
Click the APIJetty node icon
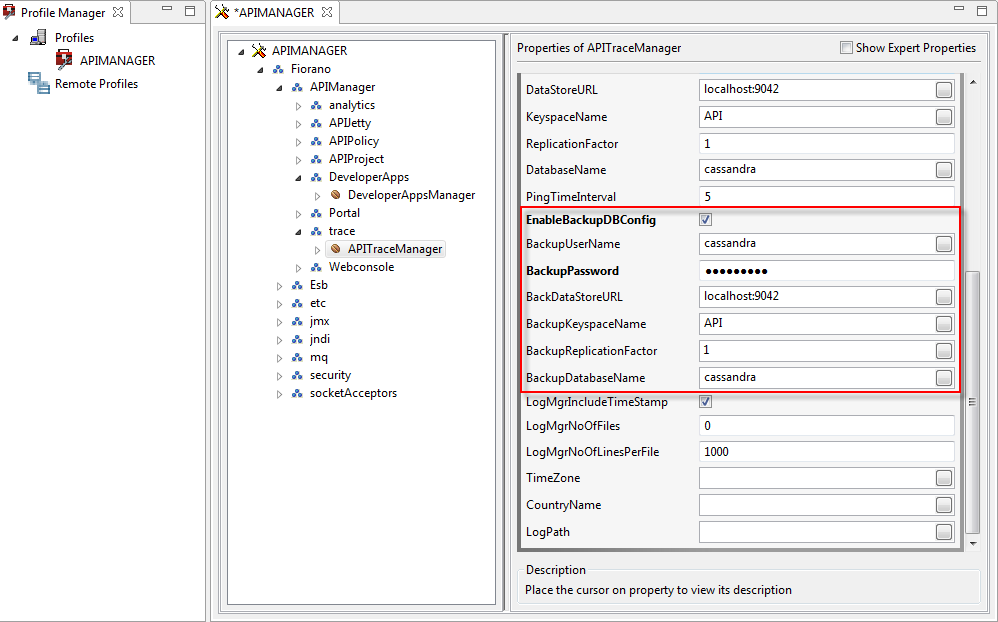316,123
